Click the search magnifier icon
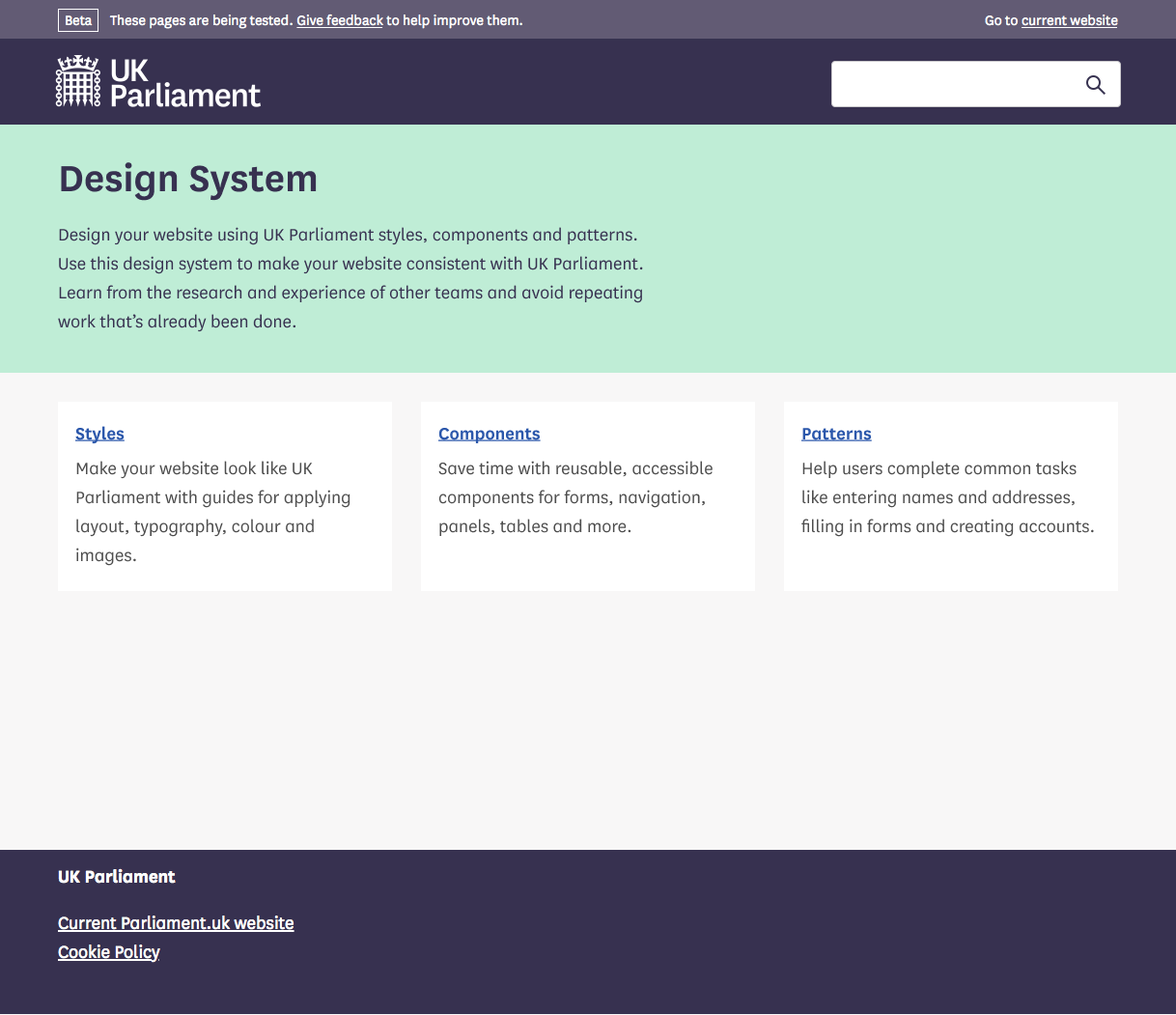The width and height of the screenshot is (1176, 1015). [x=1095, y=84]
